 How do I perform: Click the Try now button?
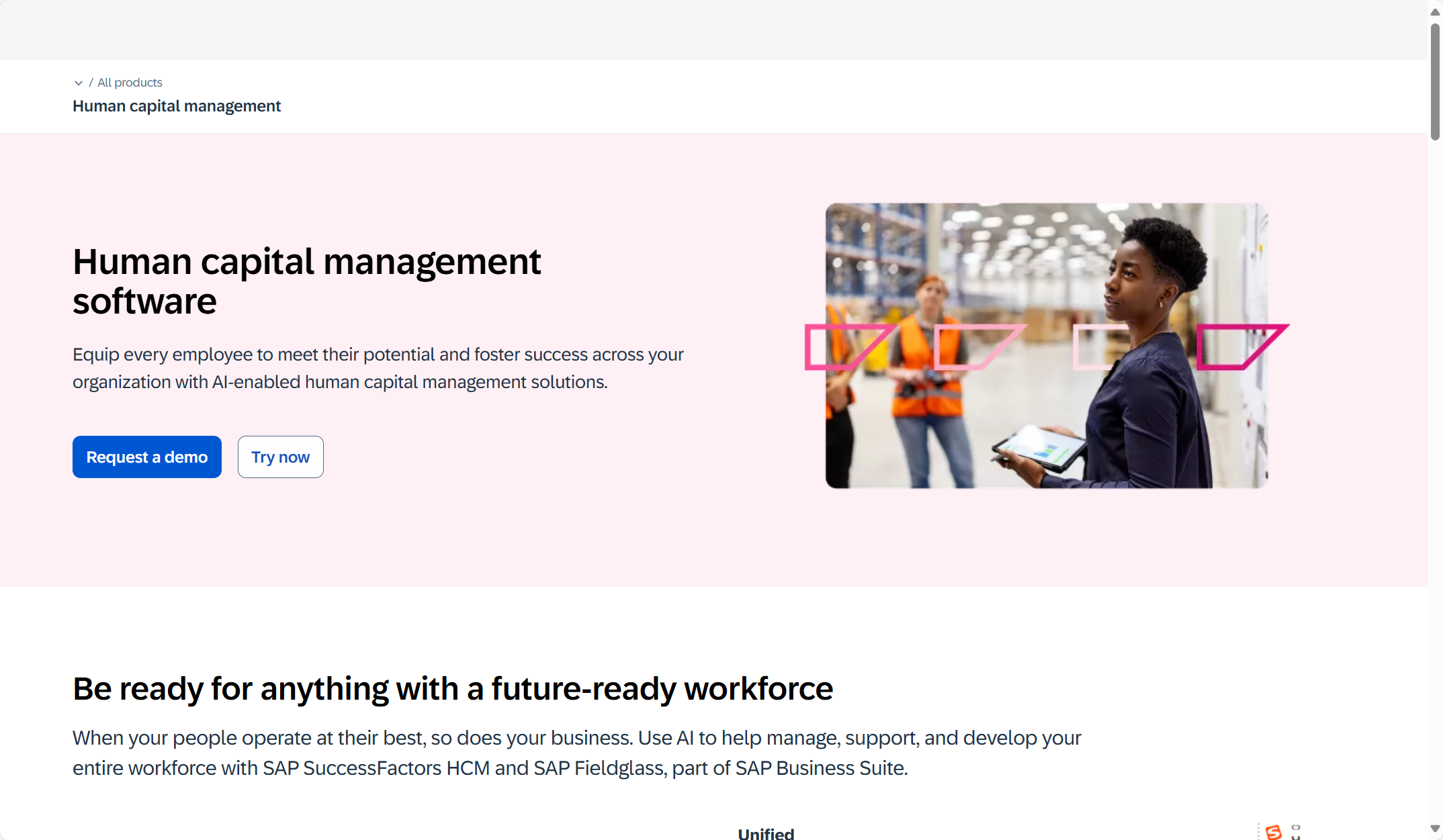[280, 457]
